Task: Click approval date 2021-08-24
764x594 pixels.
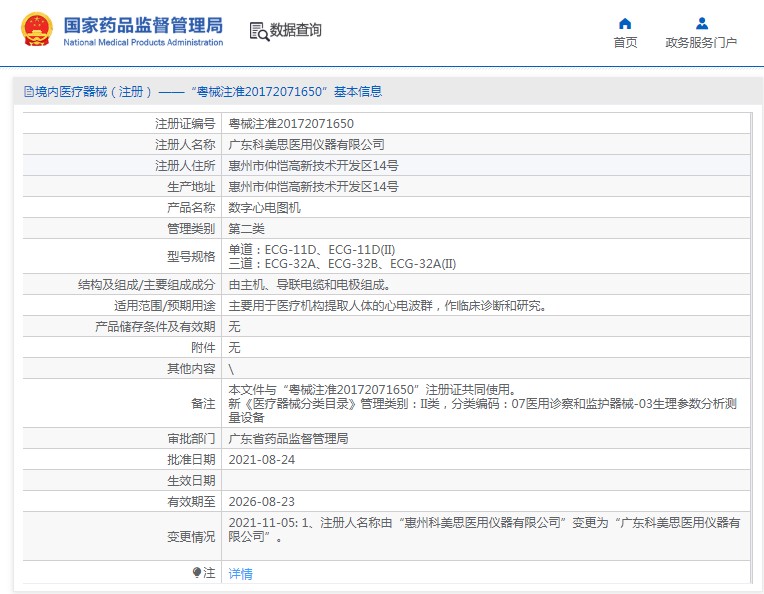Action: [x=262, y=460]
